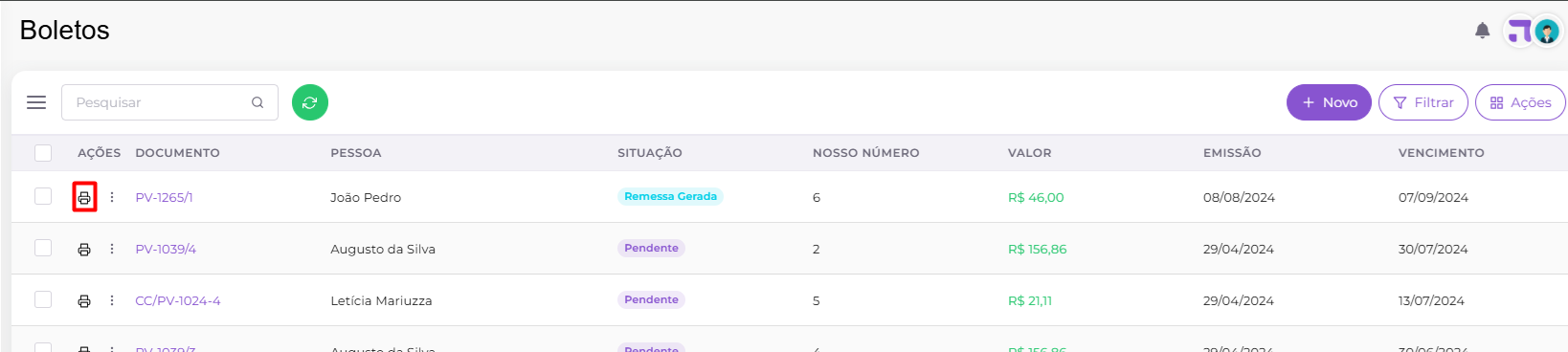Toggle the hamburger side menu
This screenshot has width=1568, height=352.
click(x=36, y=102)
